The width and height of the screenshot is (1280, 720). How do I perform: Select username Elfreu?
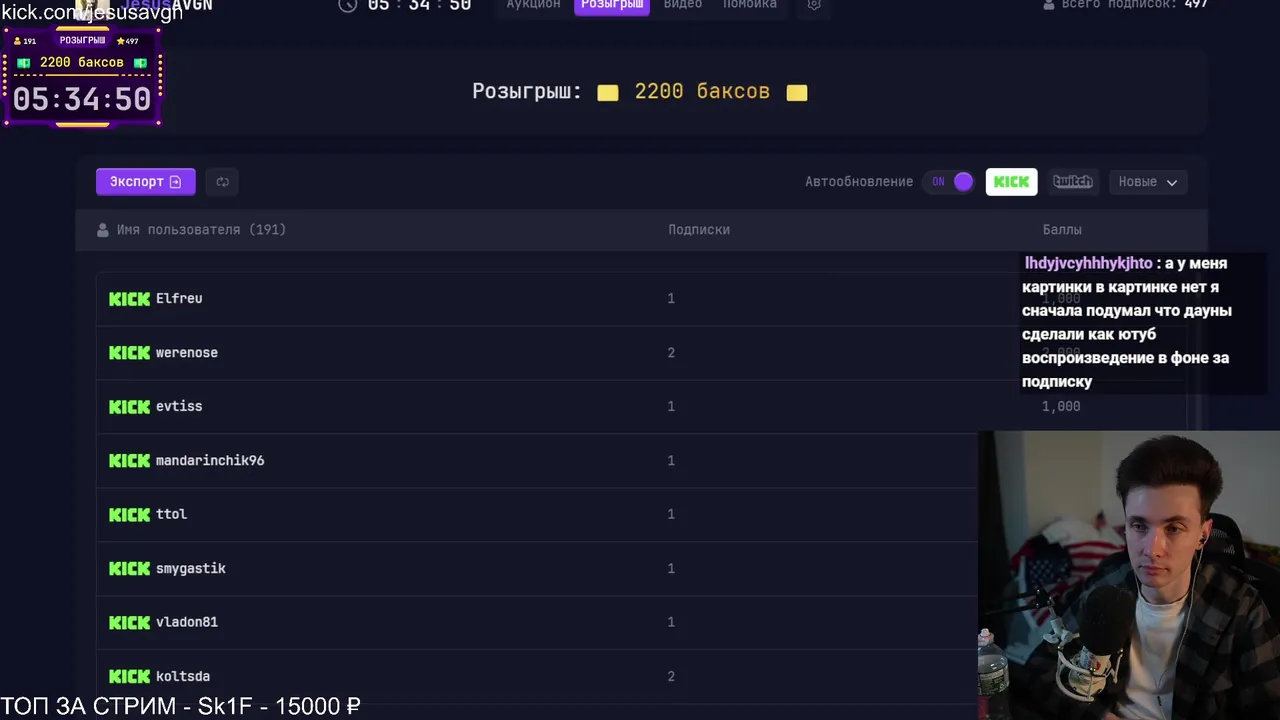pyautogui.click(x=179, y=298)
